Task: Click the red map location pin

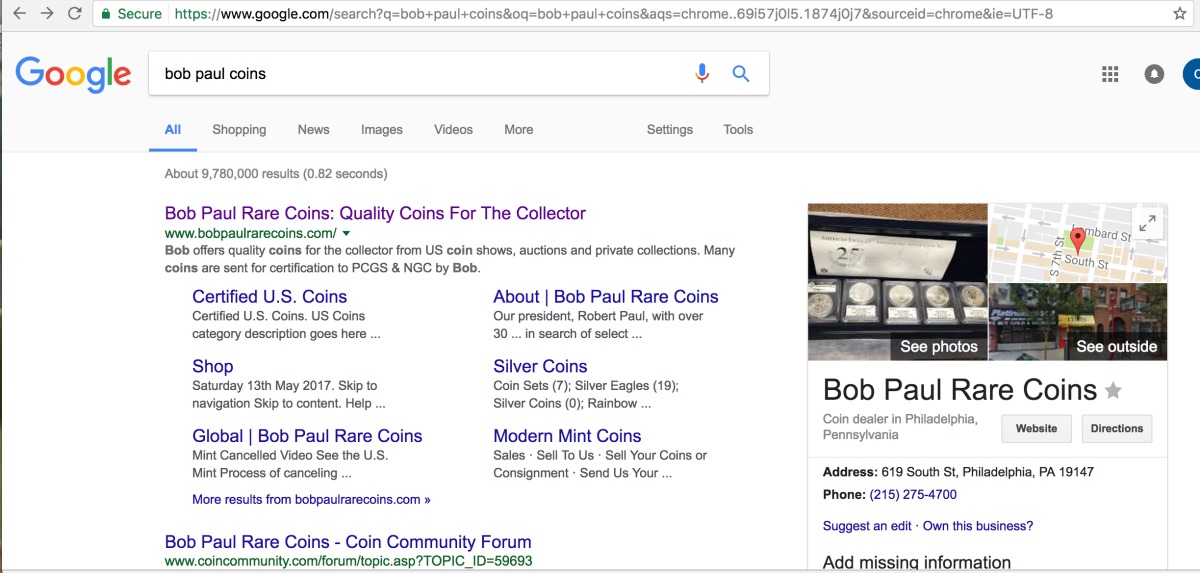Action: click(1077, 240)
